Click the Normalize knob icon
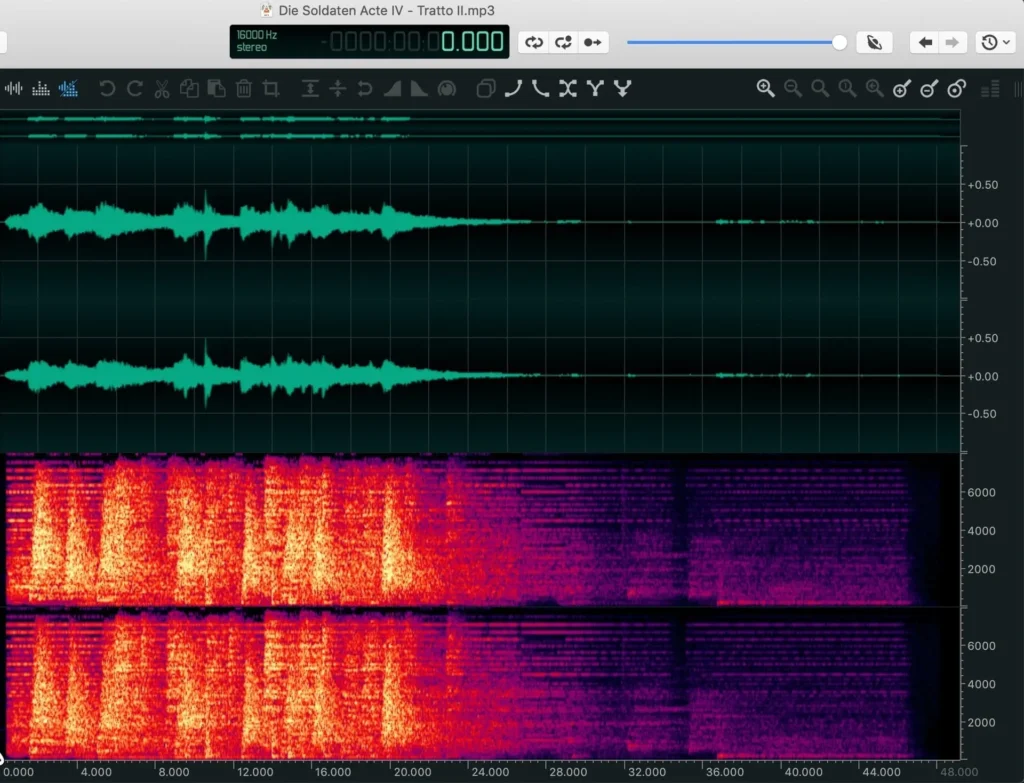This screenshot has width=1024, height=783. click(x=446, y=89)
